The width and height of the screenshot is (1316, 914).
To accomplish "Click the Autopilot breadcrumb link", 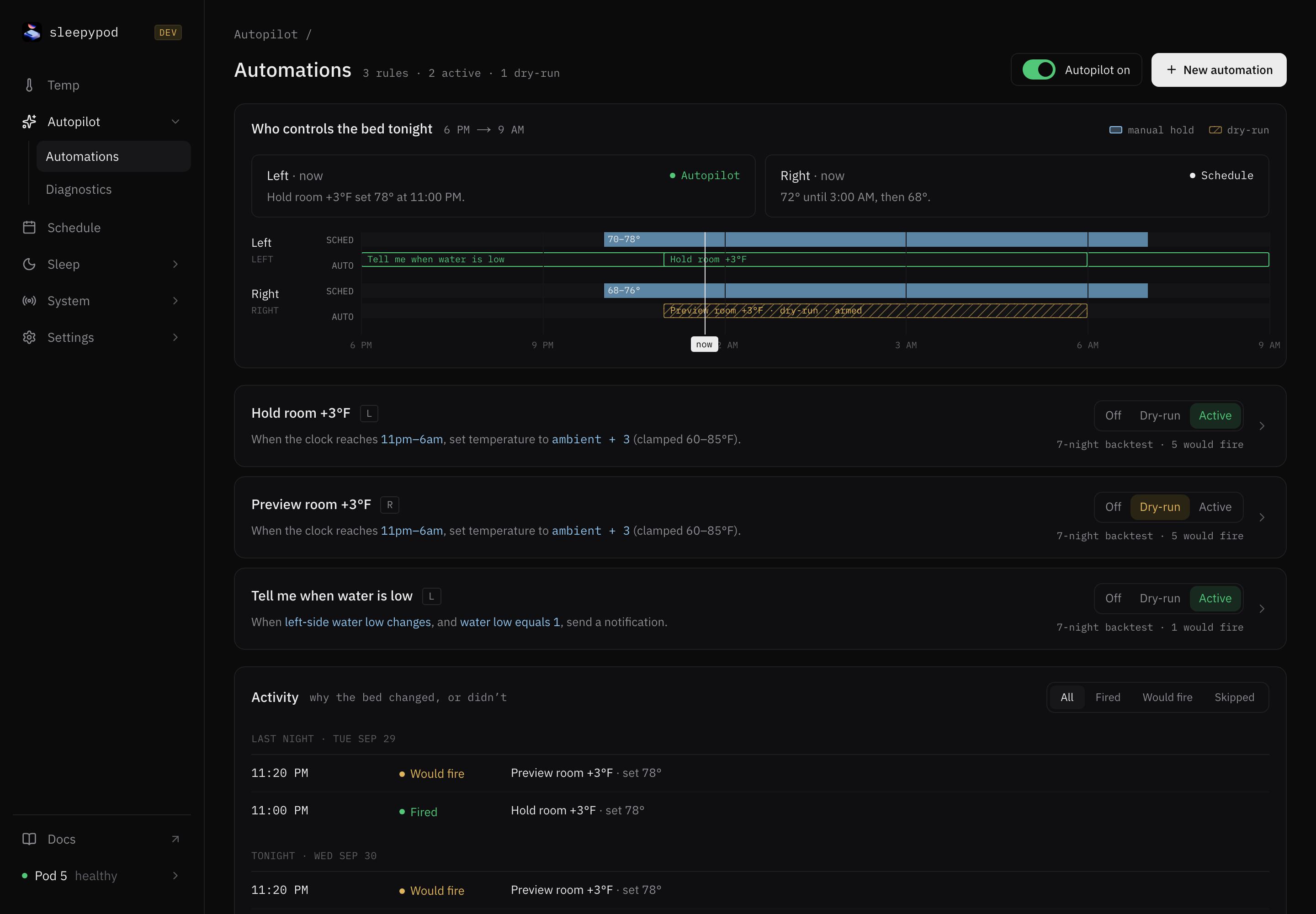I will click(x=266, y=34).
